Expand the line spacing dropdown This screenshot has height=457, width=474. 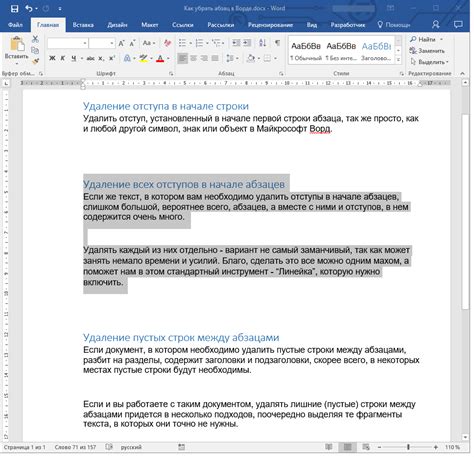[237, 58]
